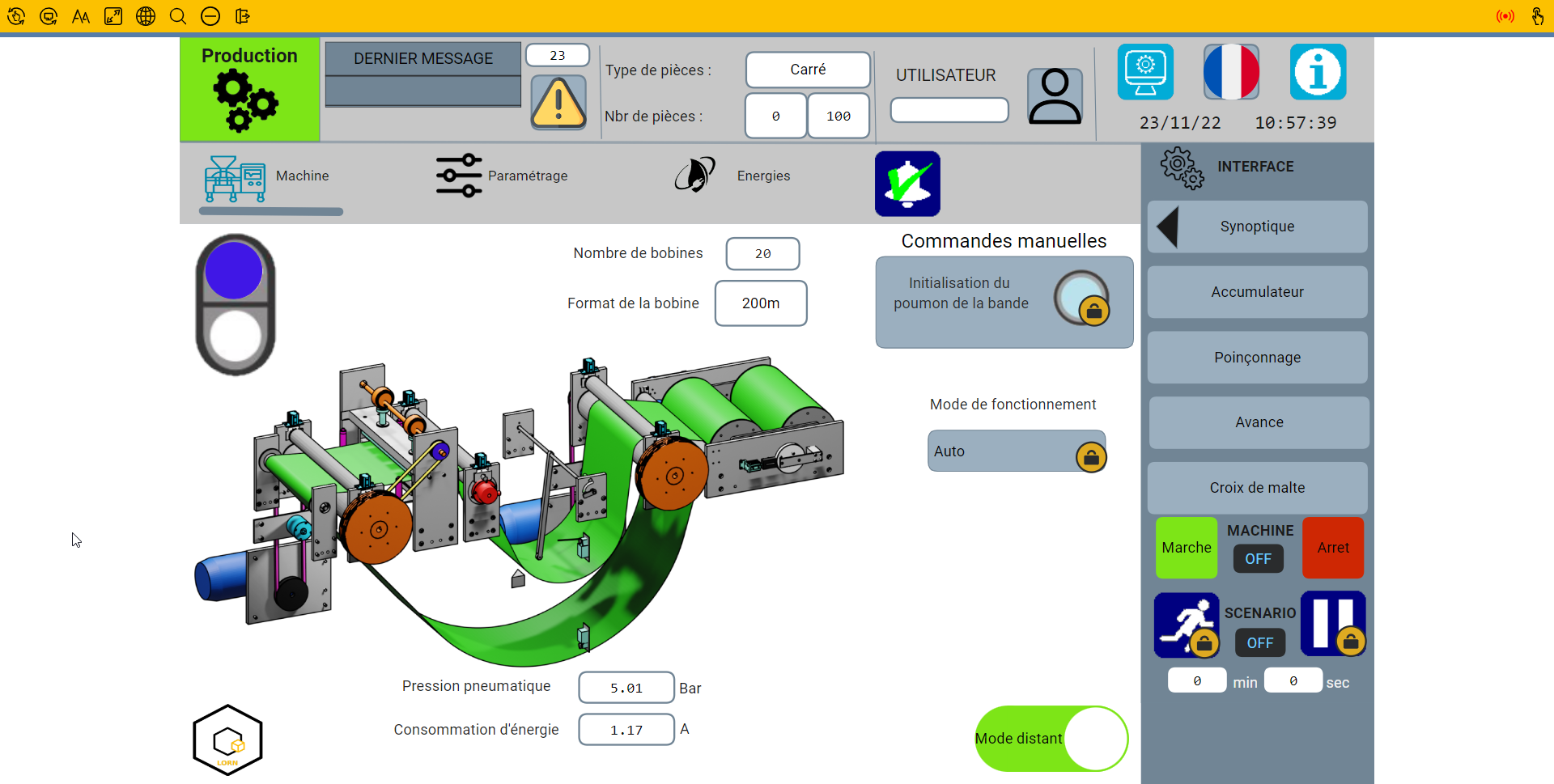This screenshot has height=784, width=1554.
Task: Open the blue information icon
Action: click(1318, 72)
